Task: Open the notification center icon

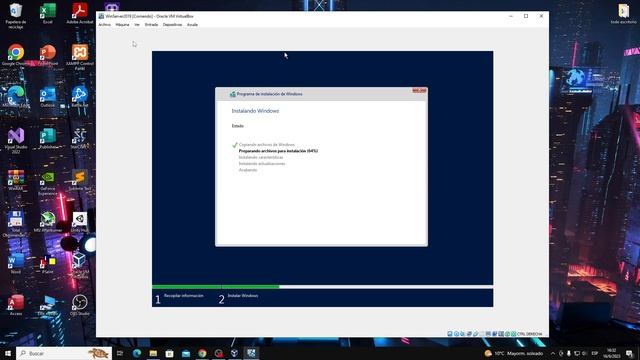Action: 629,353
